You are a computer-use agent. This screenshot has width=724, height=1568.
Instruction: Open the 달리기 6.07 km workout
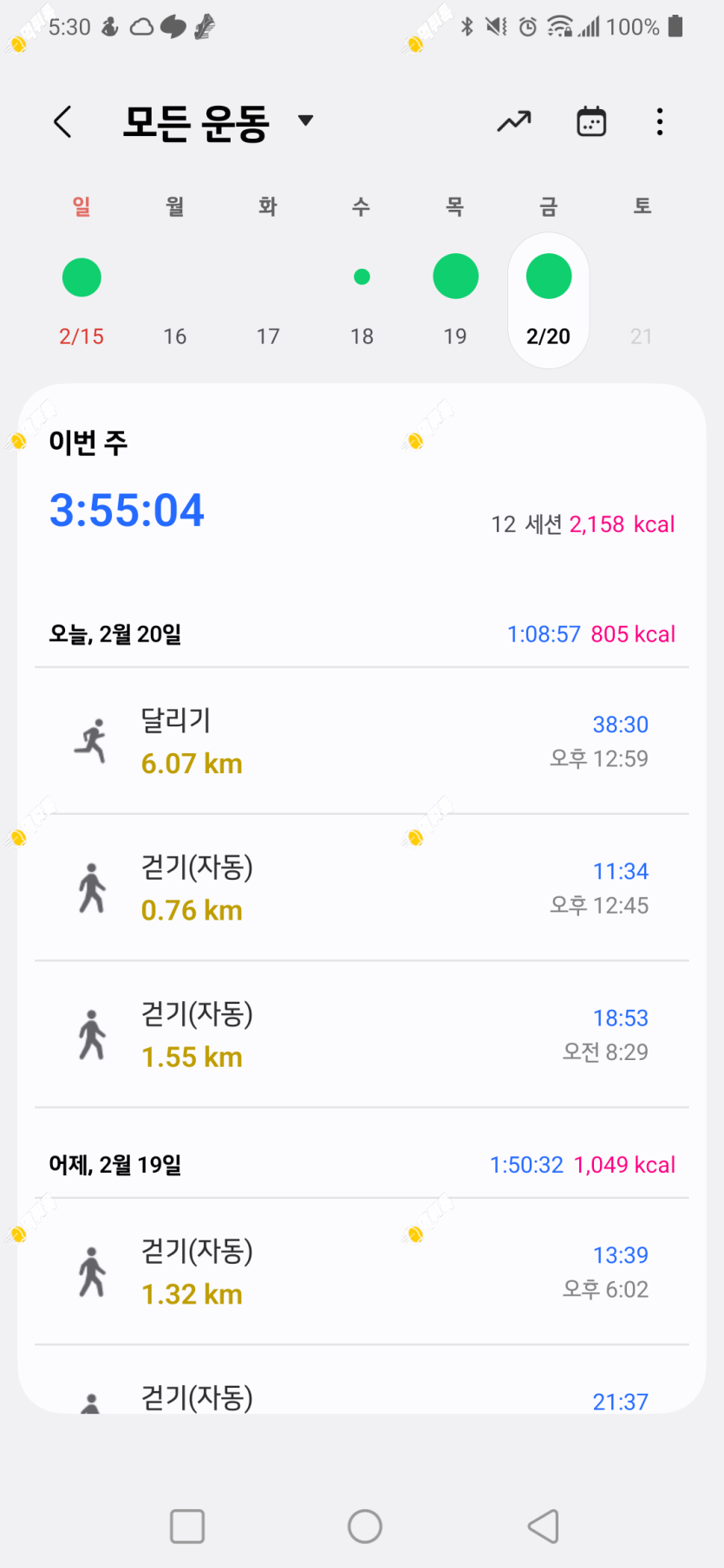coord(362,741)
